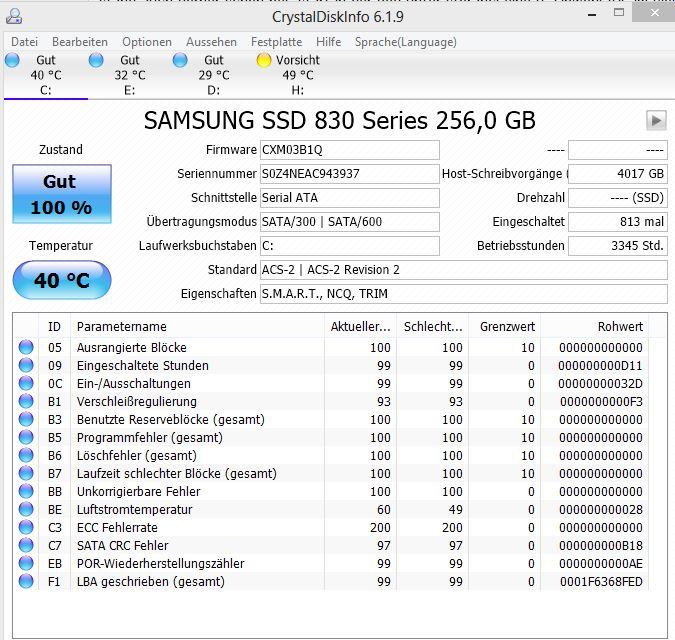Select the blue status orb for drive C:
Screen dimensions: 675x640
pyautogui.click(x=12, y=60)
